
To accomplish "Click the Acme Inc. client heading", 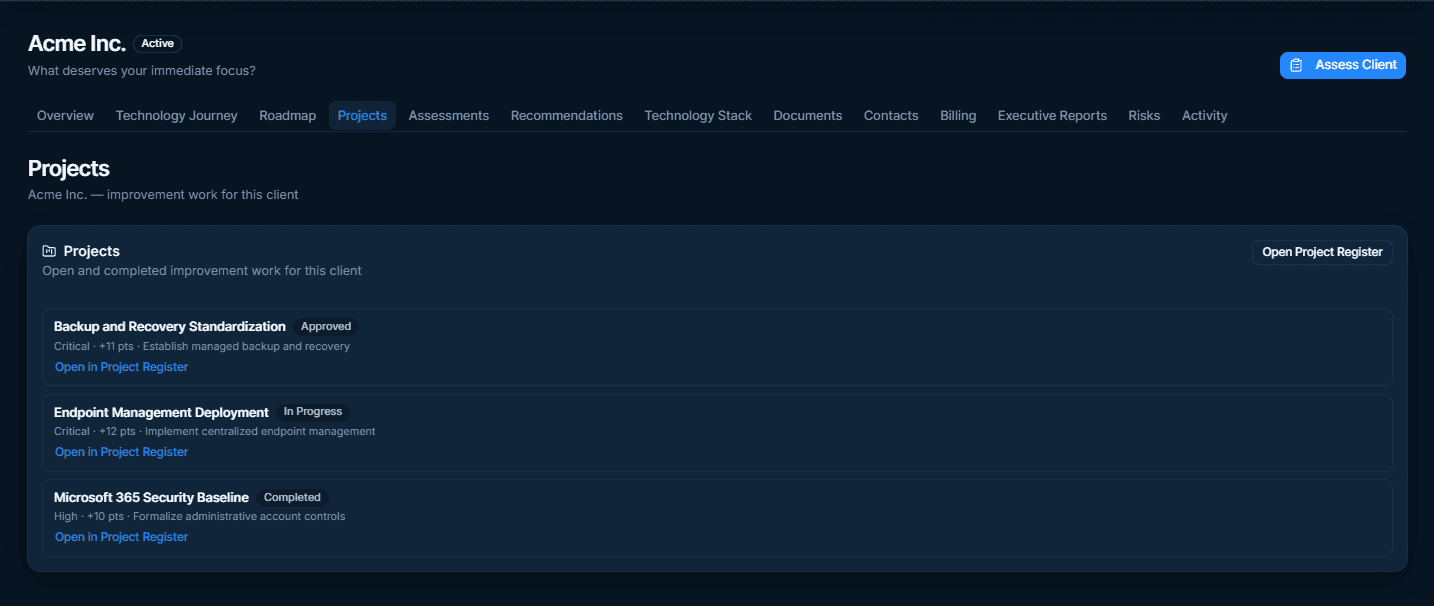I will point(76,44).
